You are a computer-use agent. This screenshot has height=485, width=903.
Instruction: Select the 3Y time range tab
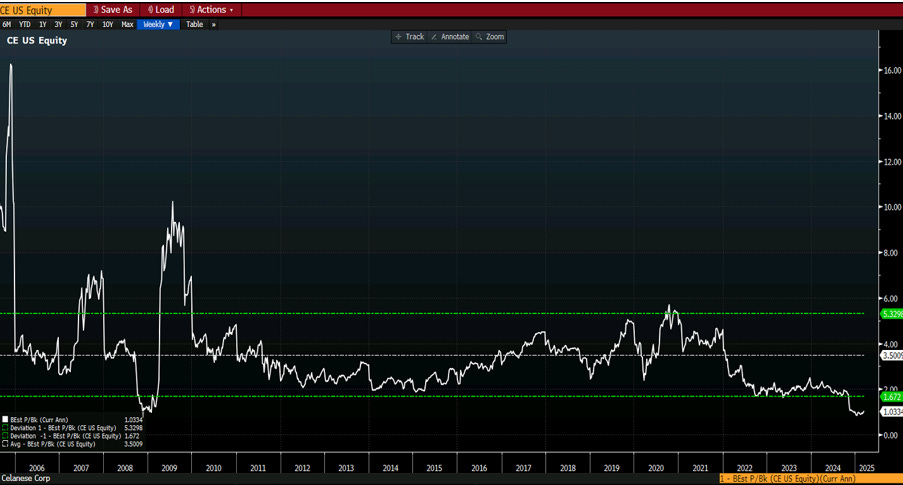pos(58,24)
